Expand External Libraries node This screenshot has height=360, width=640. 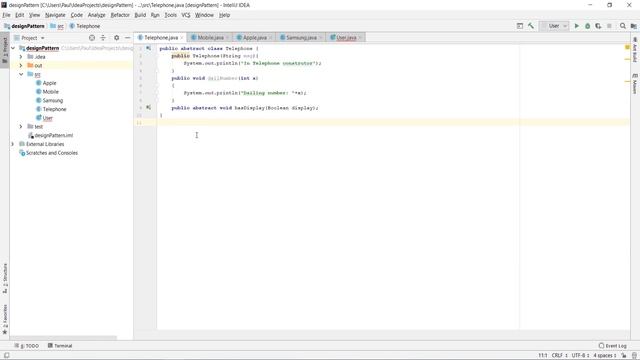pyautogui.click(x=13, y=144)
